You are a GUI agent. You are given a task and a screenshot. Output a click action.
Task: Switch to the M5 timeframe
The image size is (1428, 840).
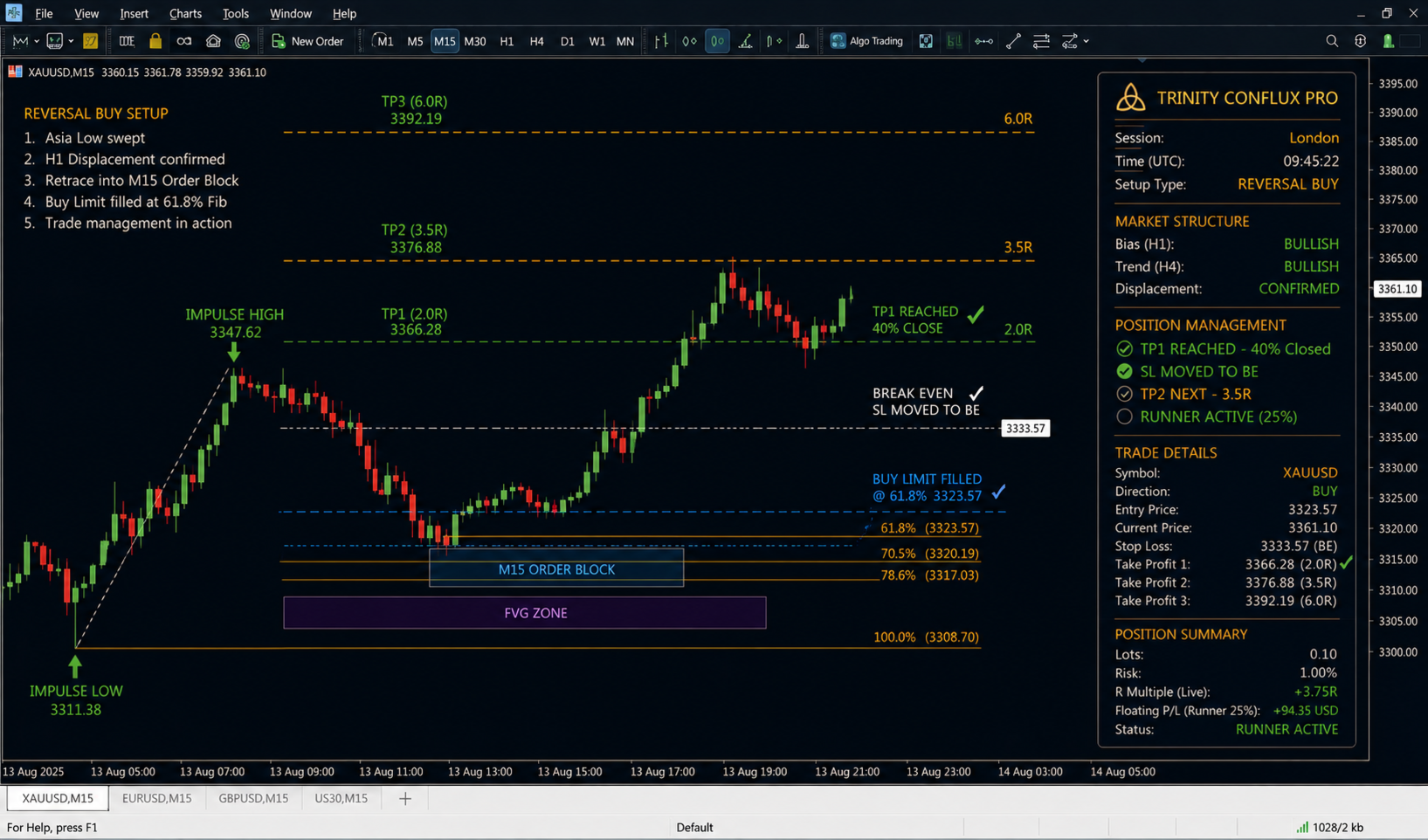pos(415,41)
